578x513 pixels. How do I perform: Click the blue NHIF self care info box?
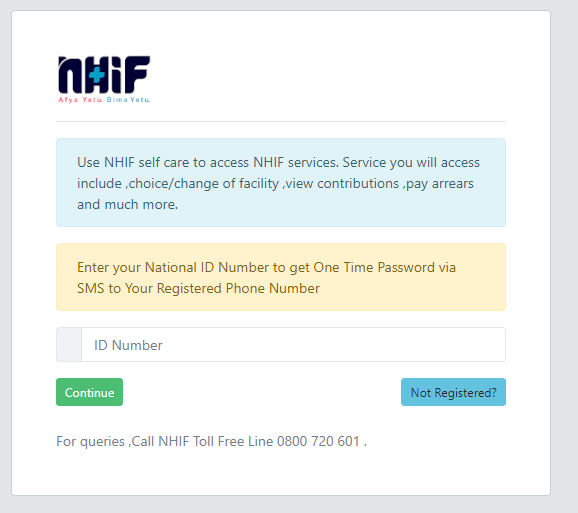pos(281,182)
